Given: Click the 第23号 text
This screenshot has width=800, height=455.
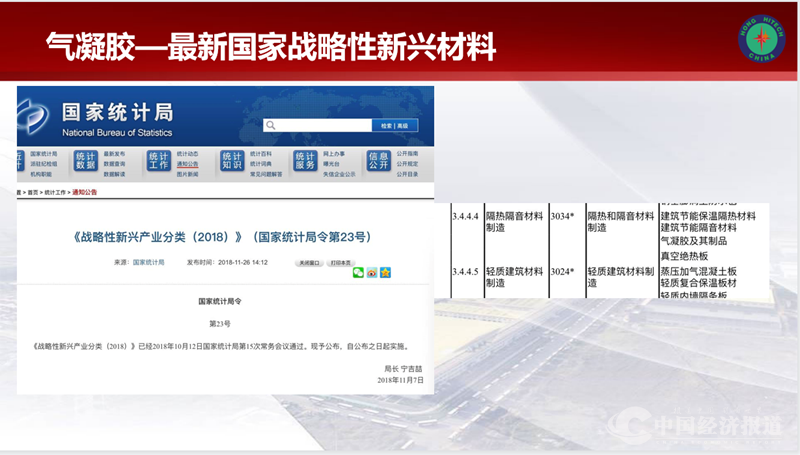Looking at the screenshot, I should point(220,324).
